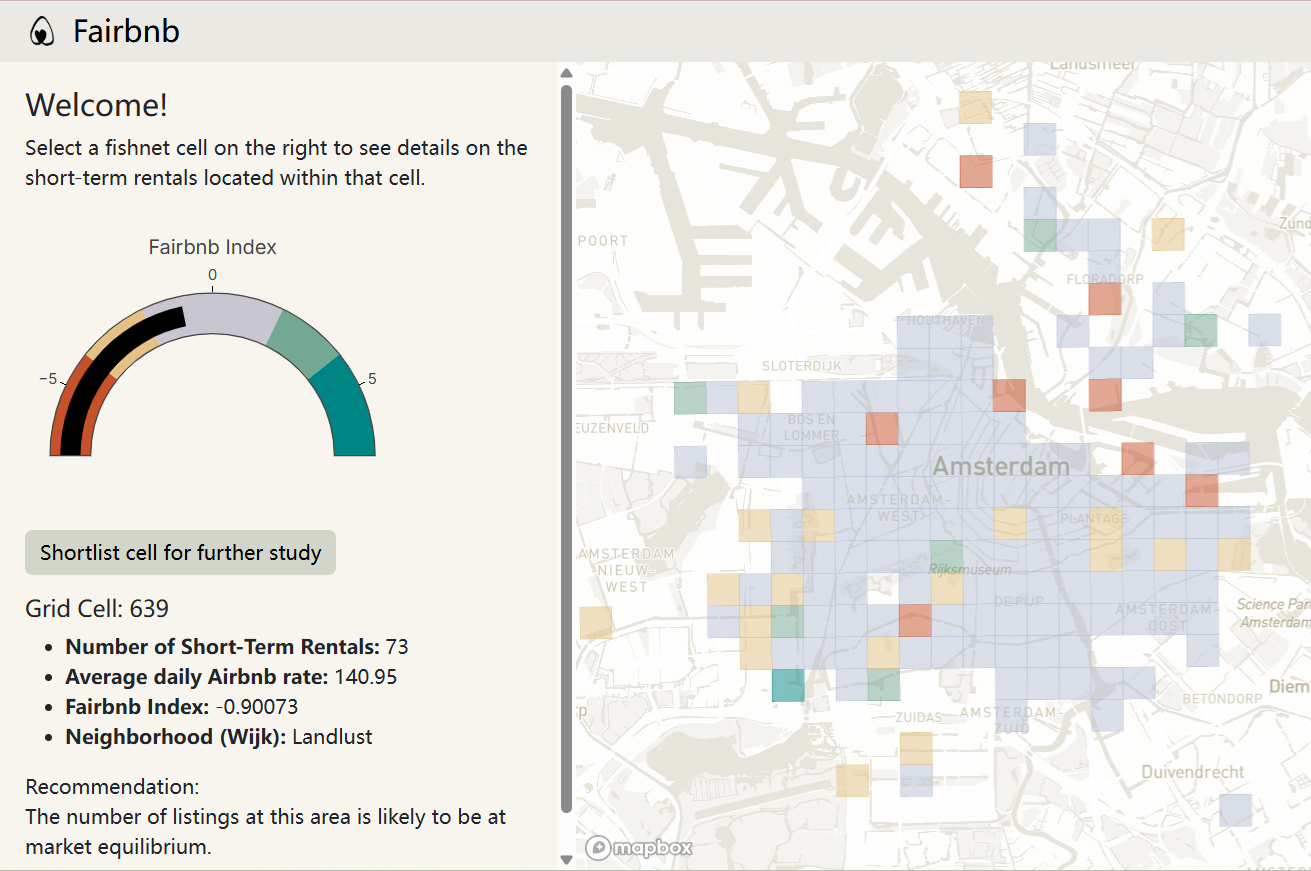
Task: Click the mapbox logo on the map
Action: [x=640, y=847]
